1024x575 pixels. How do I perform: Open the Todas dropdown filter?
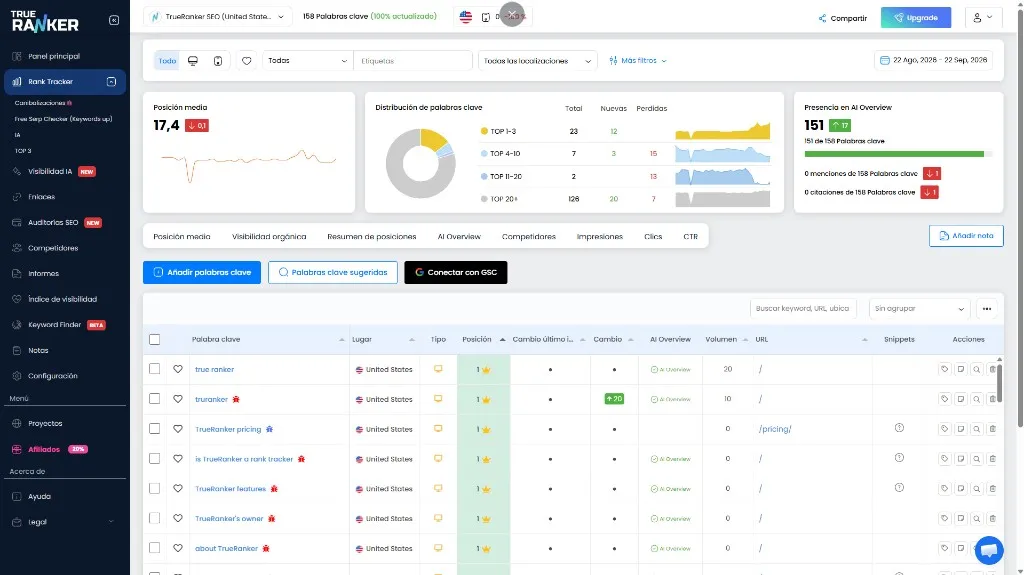click(x=308, y=61)
